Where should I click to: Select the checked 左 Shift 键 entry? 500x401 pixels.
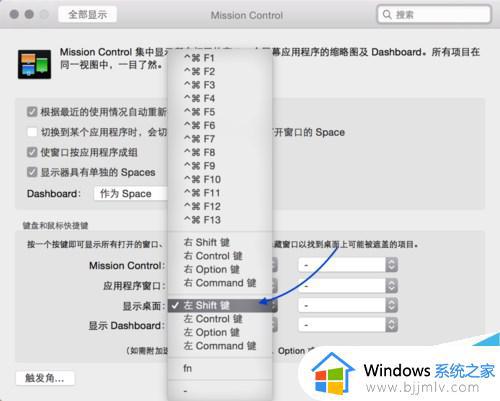click(220, 305)
